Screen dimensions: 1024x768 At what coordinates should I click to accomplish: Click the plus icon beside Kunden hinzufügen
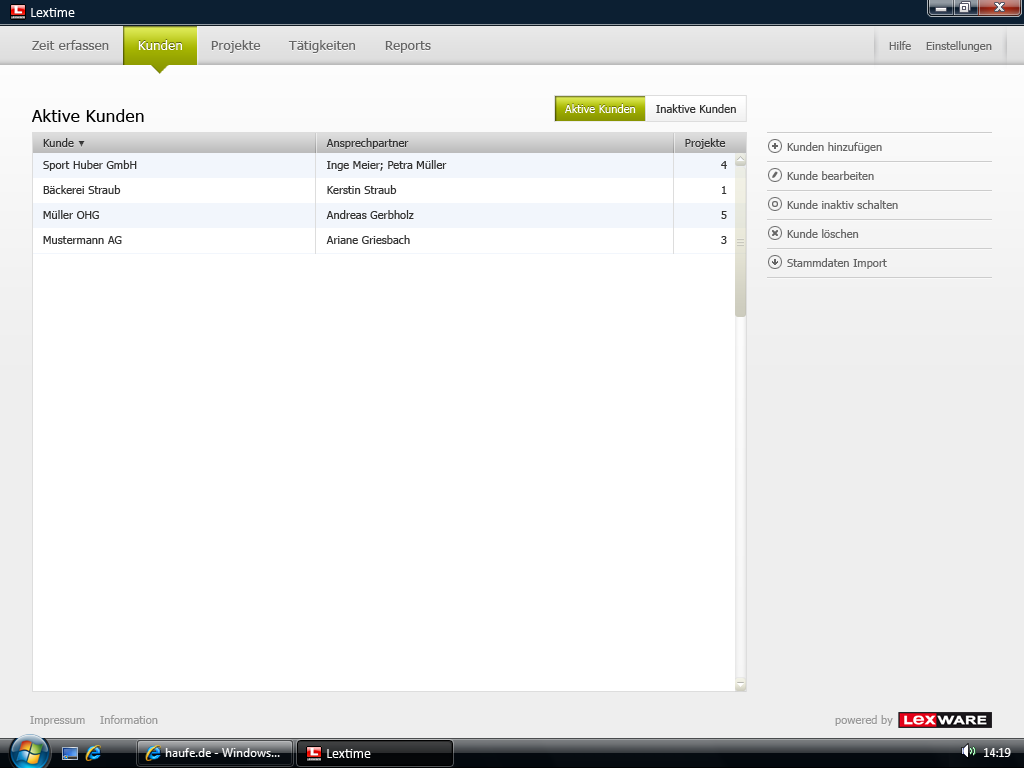775,146
